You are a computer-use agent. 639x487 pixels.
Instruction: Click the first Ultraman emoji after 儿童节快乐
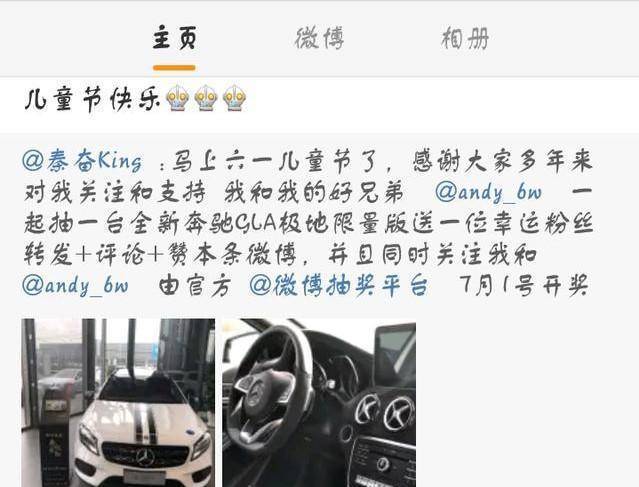coord(178,98)
